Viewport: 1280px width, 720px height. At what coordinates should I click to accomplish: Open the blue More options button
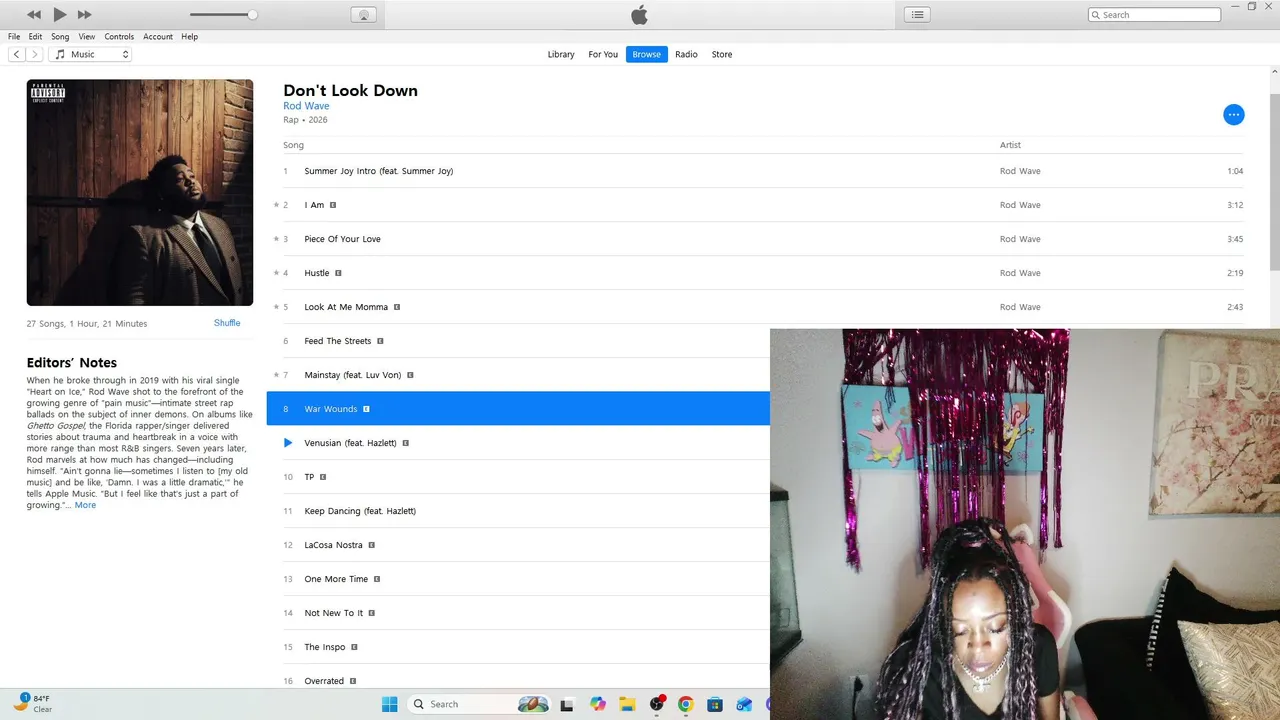pyautogui.click(x=1234, y=115)
